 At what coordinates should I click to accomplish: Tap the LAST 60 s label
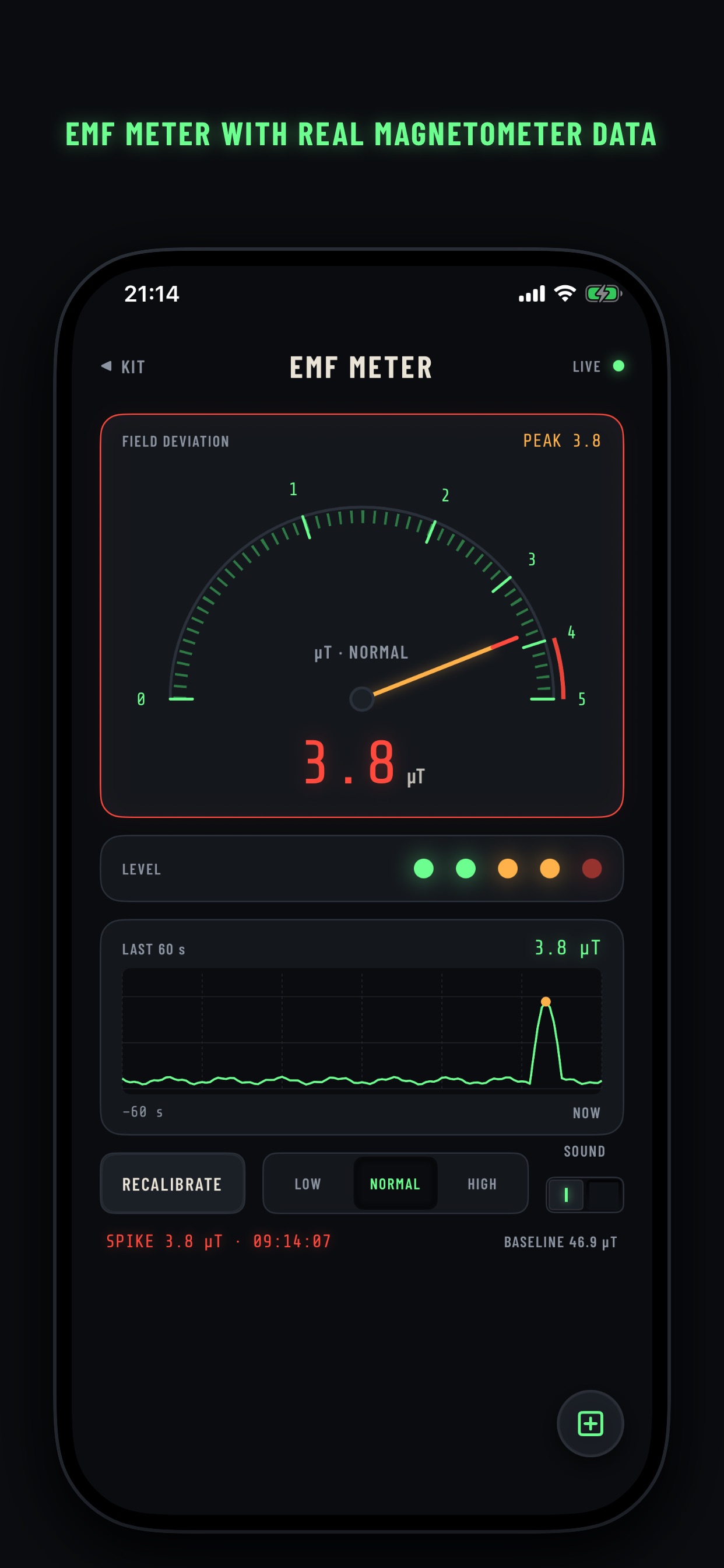[153, 950]
